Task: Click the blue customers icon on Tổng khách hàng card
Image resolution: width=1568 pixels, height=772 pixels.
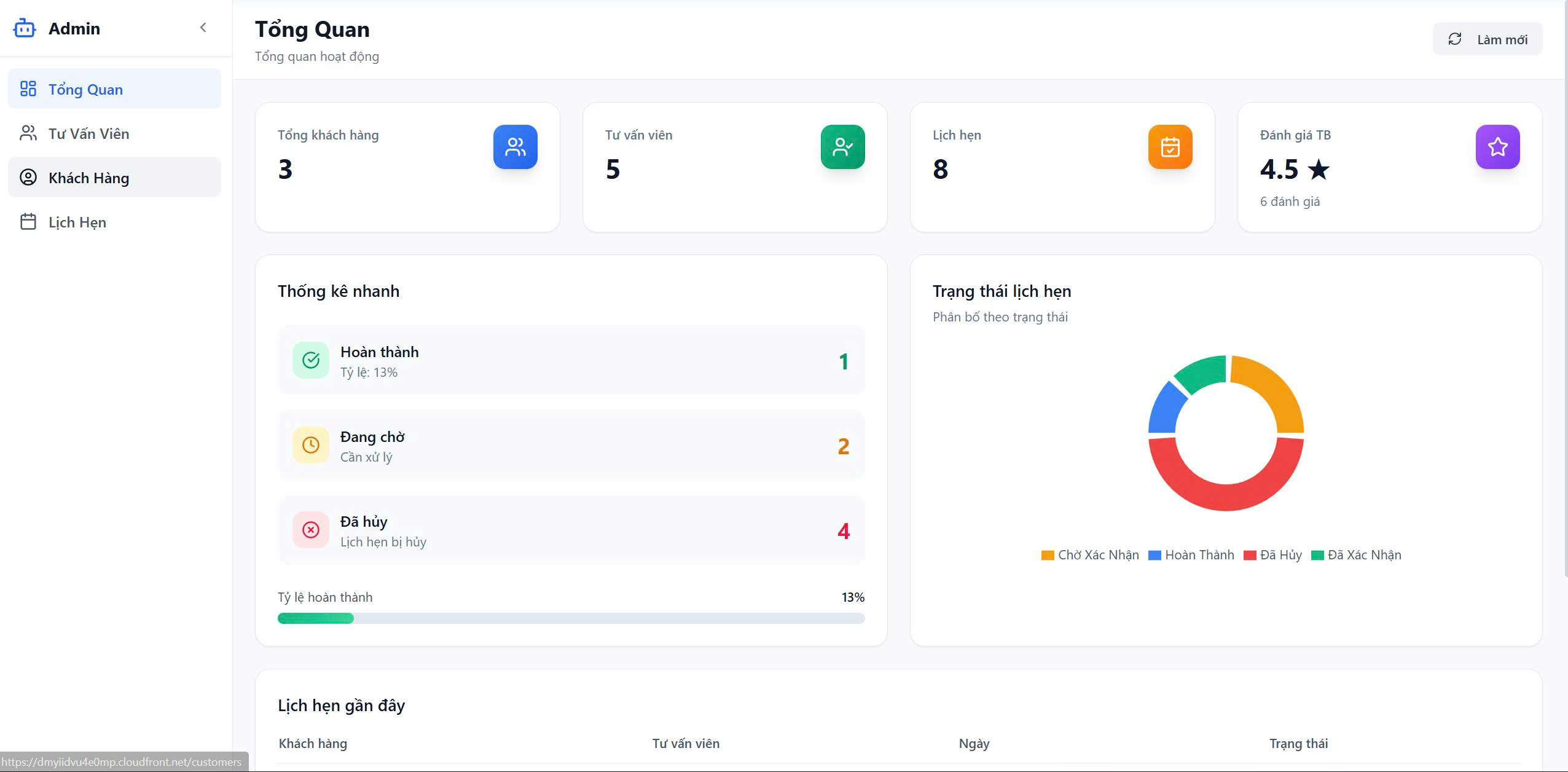Action: (x=515, y=147)
